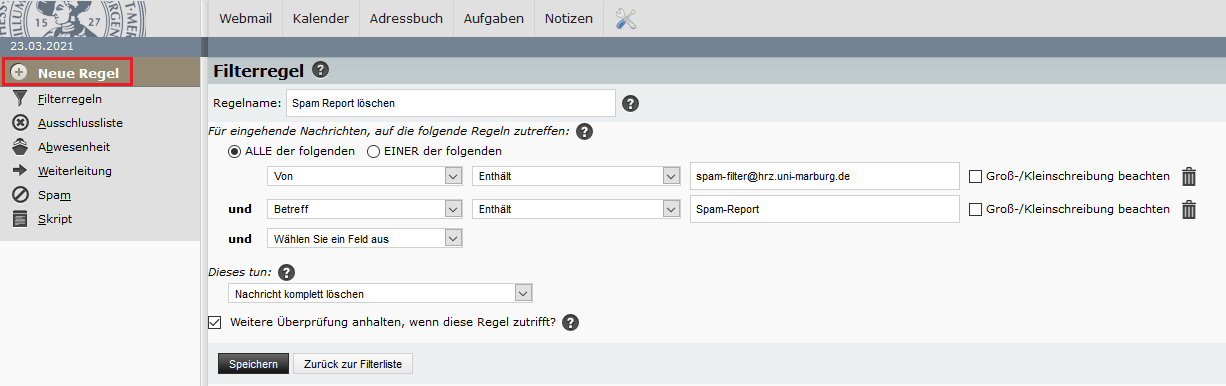Open help icon next to 'Dieses tun'
The height and width of the screenshot is (386, 1226).
[286, 272]
